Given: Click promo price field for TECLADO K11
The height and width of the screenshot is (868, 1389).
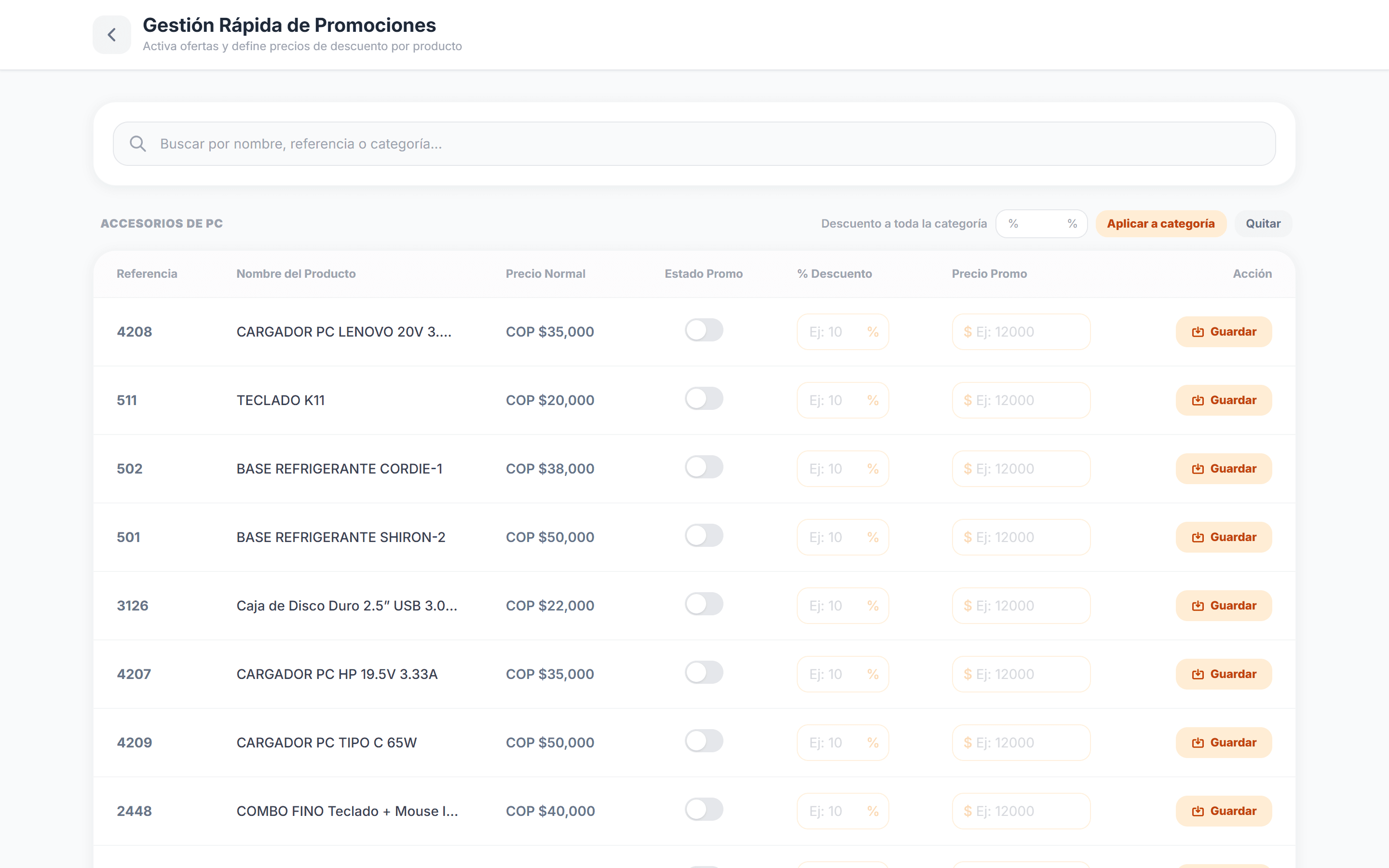Looking at the screenshot, I should click(1021, 400).
